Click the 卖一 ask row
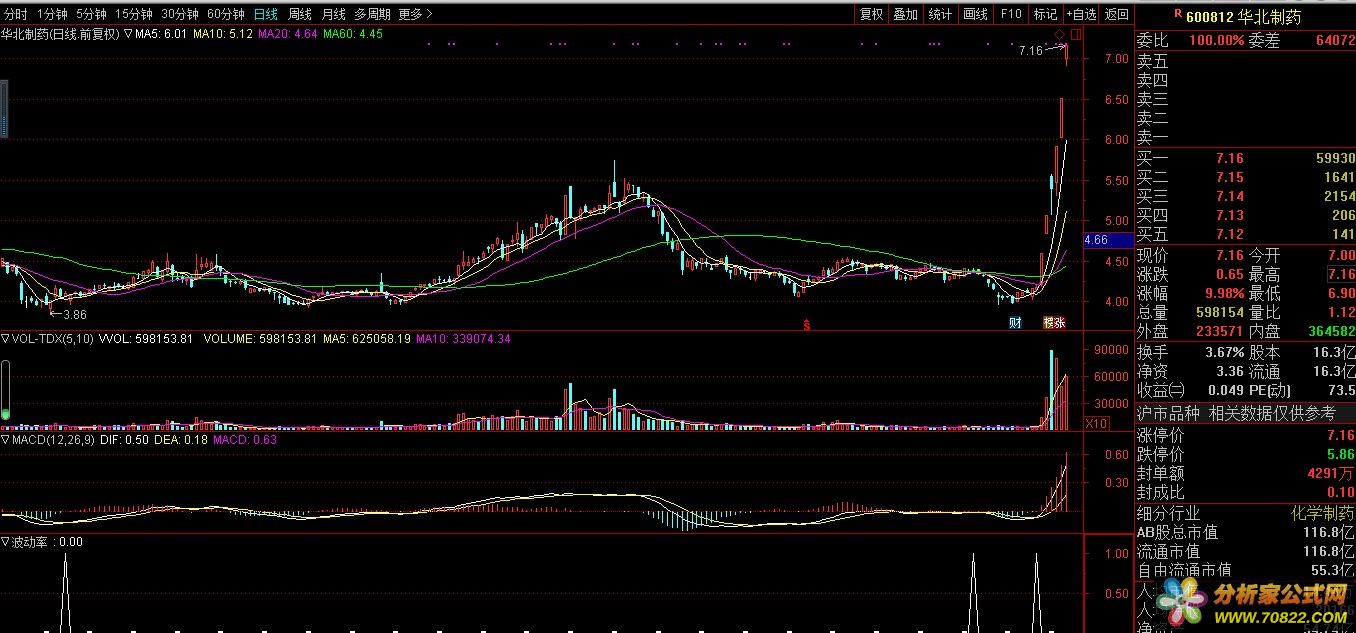The width and height of the screenshot is (1356, 633). tap(1245, 138)
